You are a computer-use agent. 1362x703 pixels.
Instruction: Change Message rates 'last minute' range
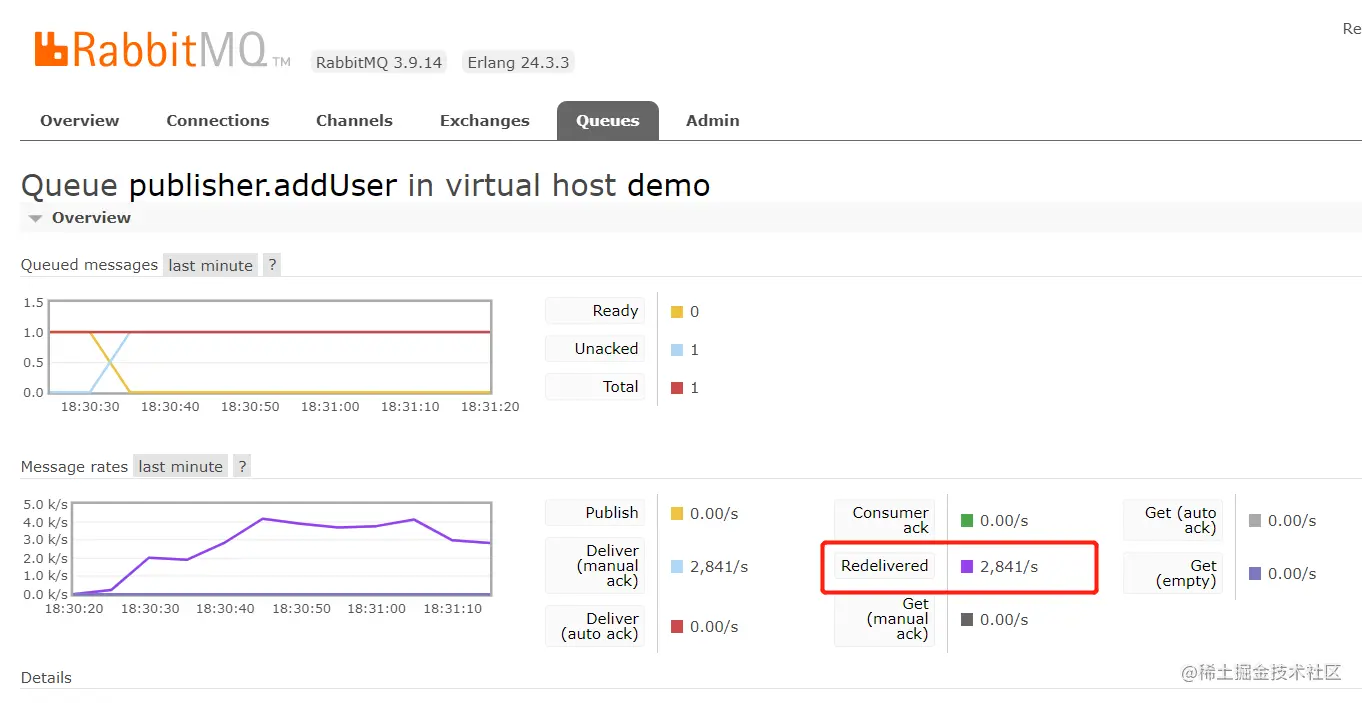coord(180,466)
